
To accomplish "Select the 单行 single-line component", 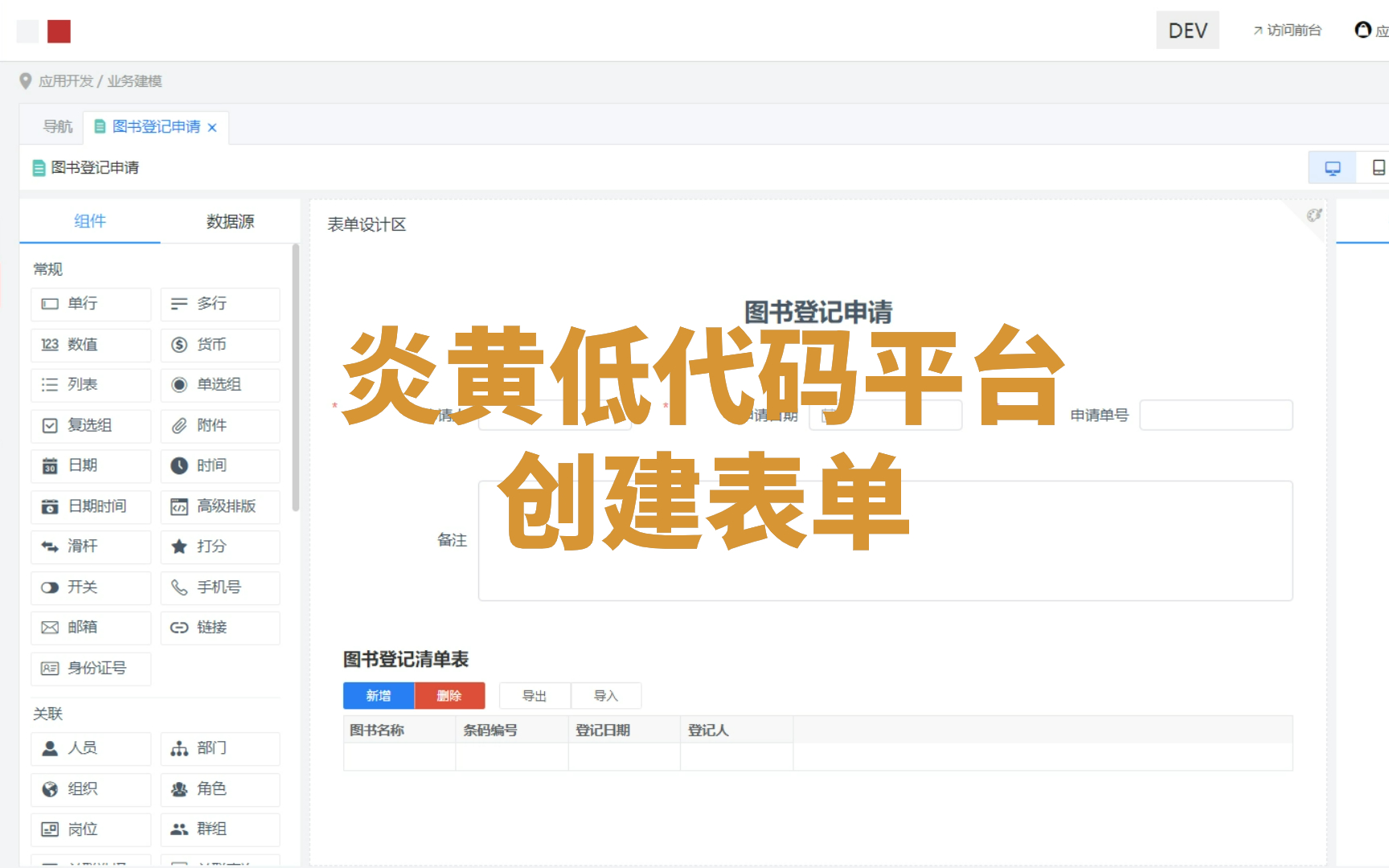I will click(x=91, y=304).
